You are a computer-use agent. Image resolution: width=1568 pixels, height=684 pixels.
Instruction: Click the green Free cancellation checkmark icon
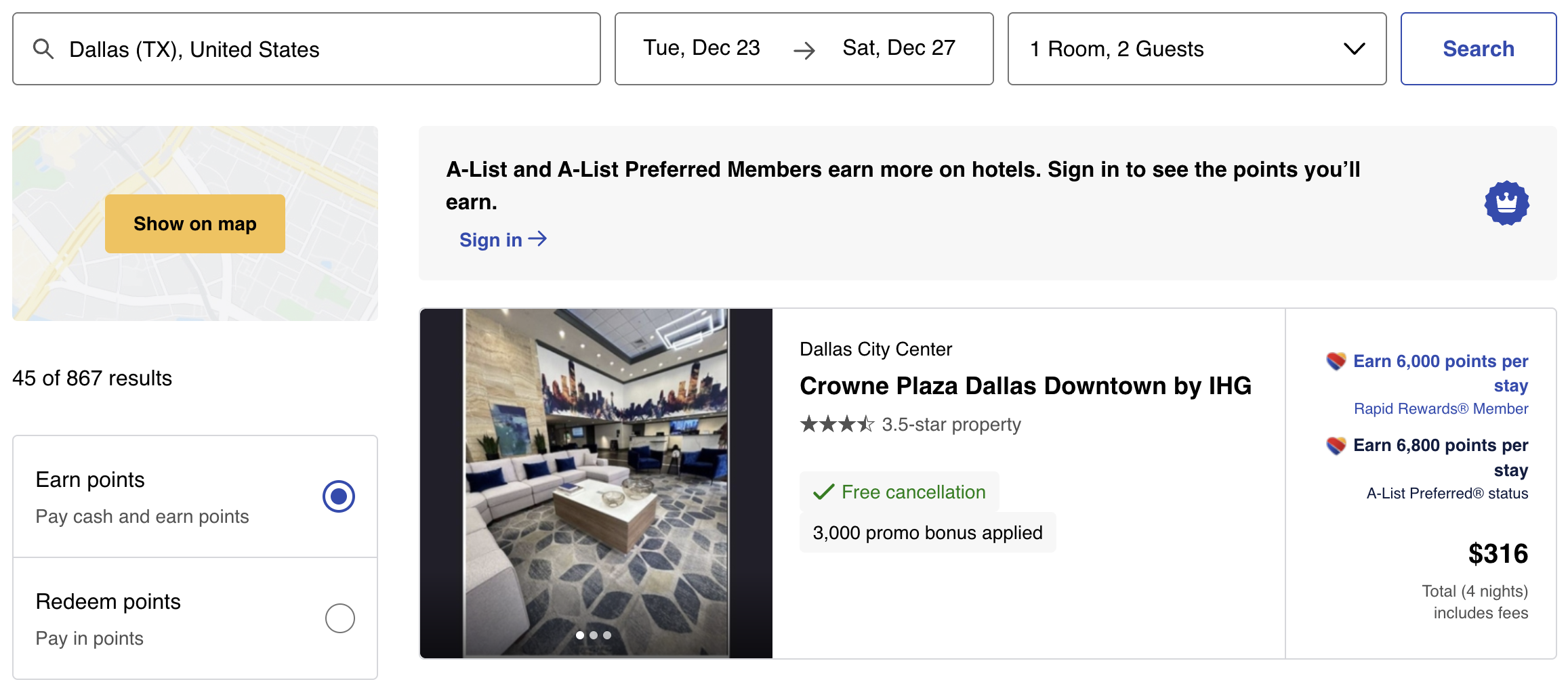click(x=823, y=492)
